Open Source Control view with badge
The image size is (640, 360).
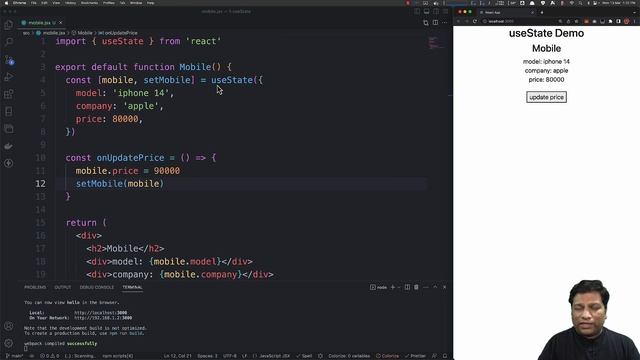9,60
